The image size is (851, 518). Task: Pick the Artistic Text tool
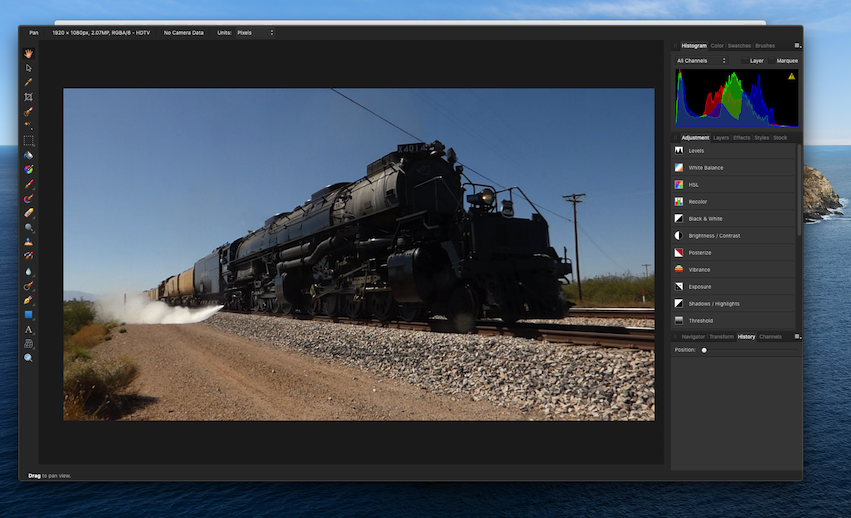pyautogui.click(x=28, y=330)
